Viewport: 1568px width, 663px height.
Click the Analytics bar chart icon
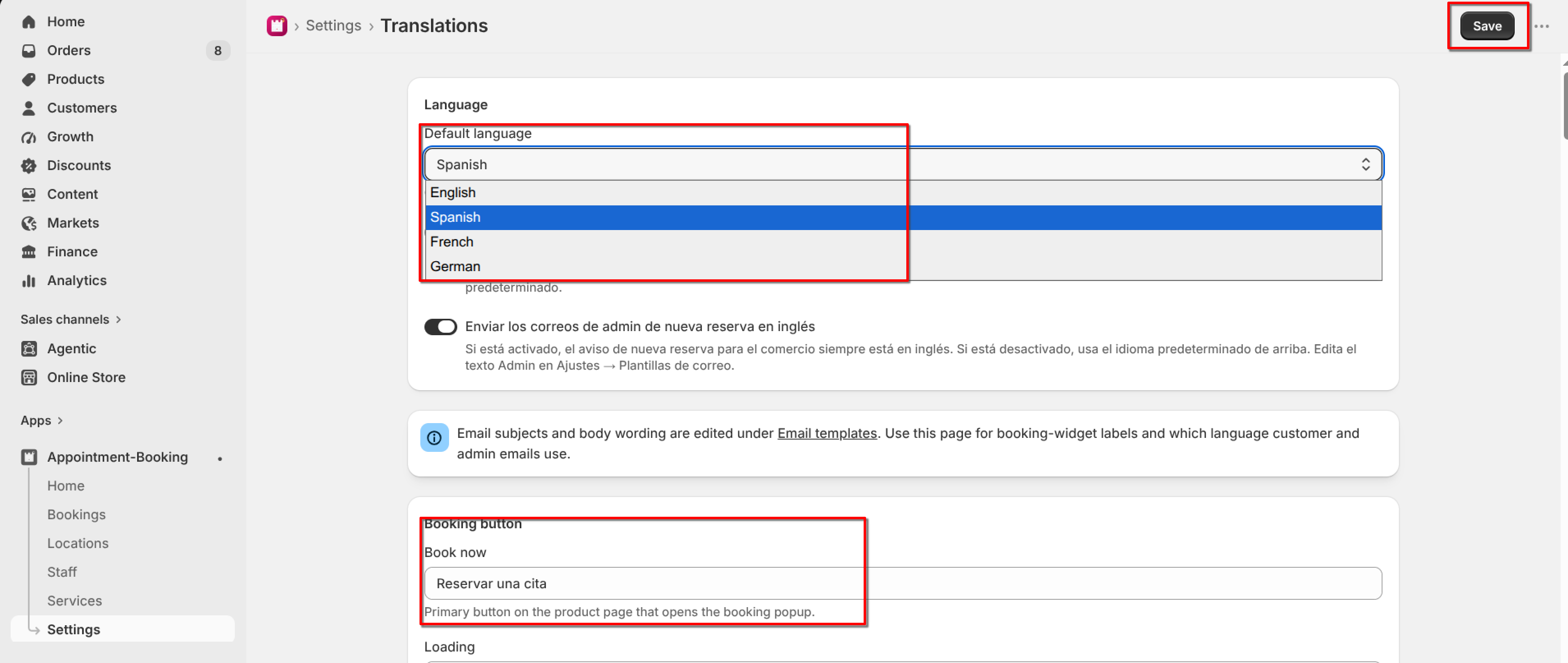tap(29, 280)
